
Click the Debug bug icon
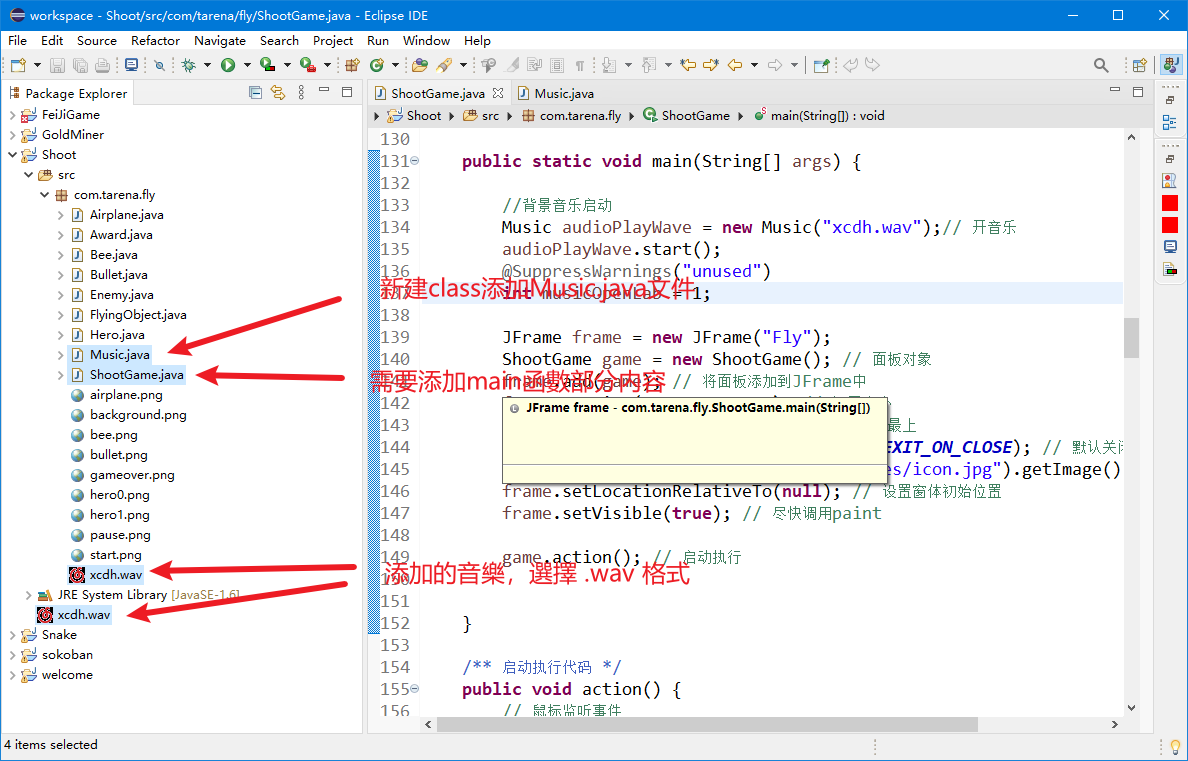(x=189, y=65)
